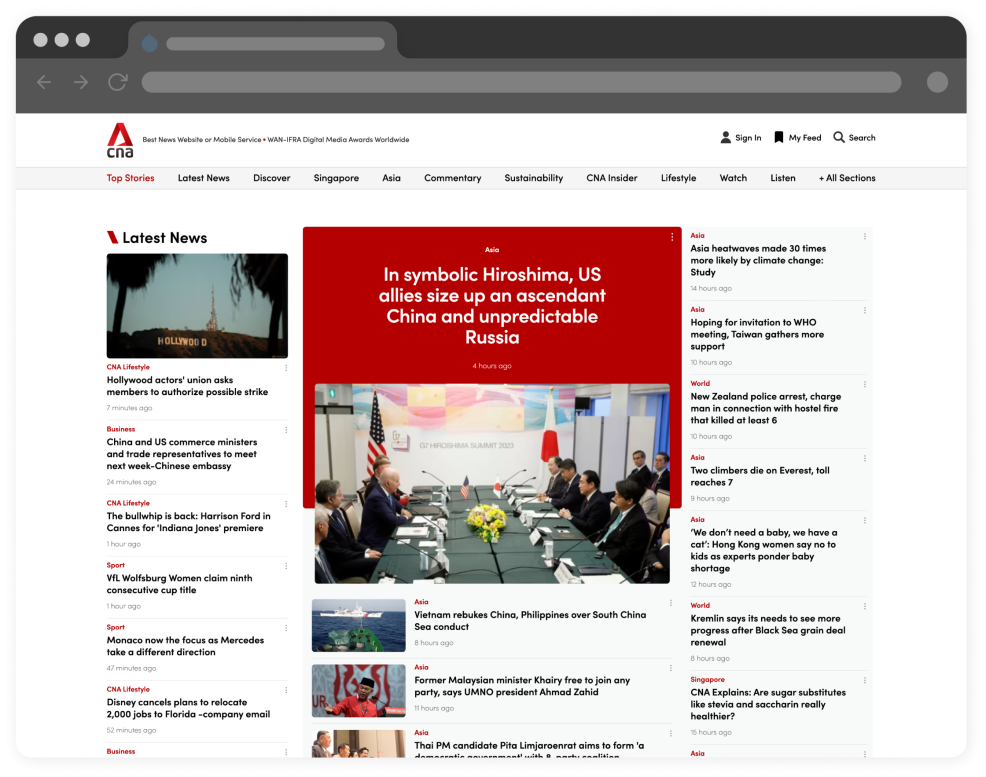Go to the CNA Insider section
This screenshot has height=777, width=986.
[611, 178]
